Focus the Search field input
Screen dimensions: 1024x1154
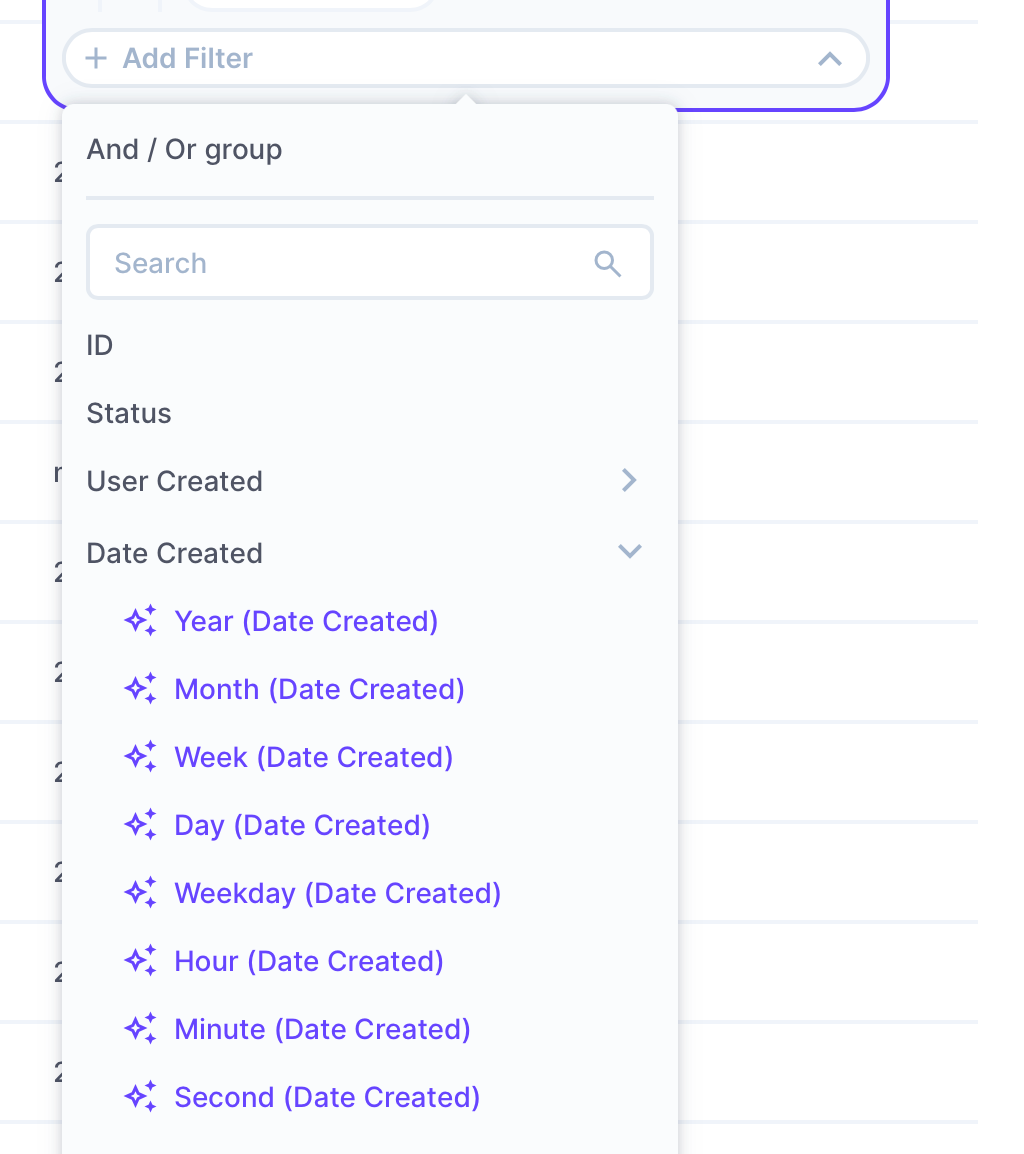pos(340,263)
